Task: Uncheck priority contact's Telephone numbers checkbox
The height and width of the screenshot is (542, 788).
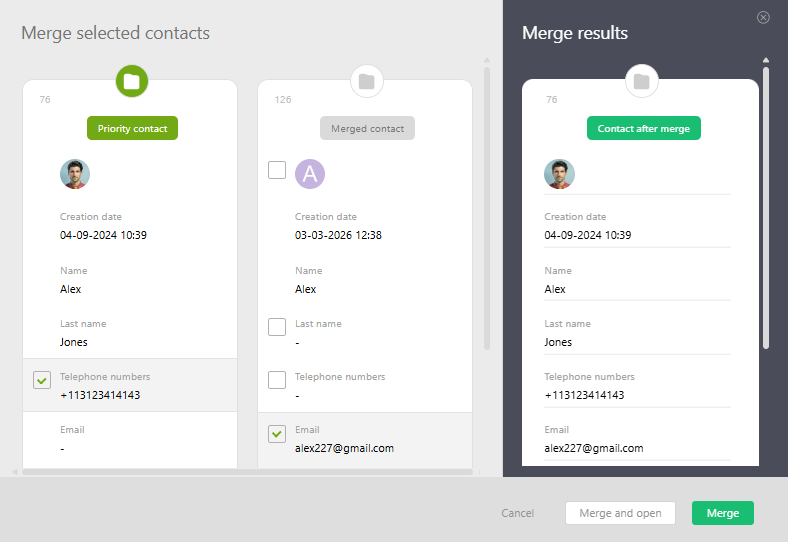Action: point(42,380)
